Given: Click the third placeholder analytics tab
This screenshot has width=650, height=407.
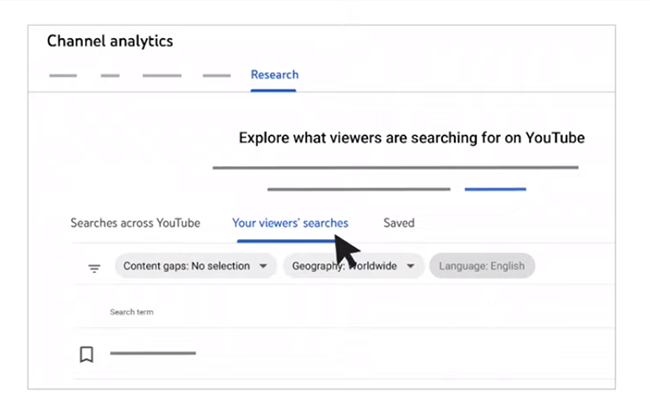Looking at the screenshot, I should (x=162, y=75).
